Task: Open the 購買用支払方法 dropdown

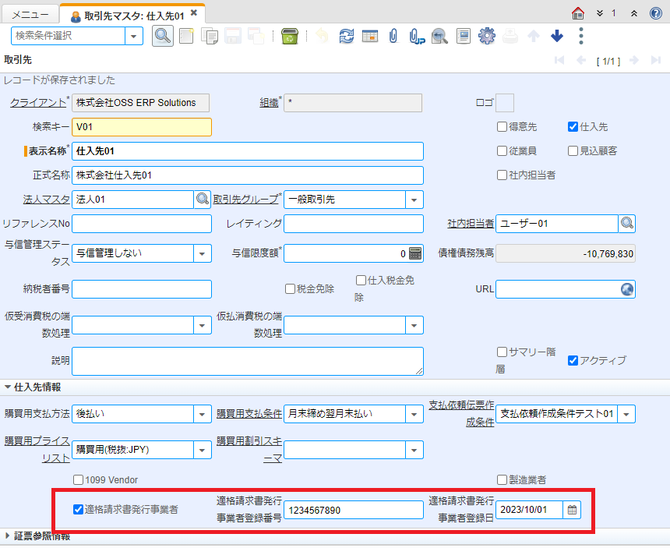Action: pos(202,414)
